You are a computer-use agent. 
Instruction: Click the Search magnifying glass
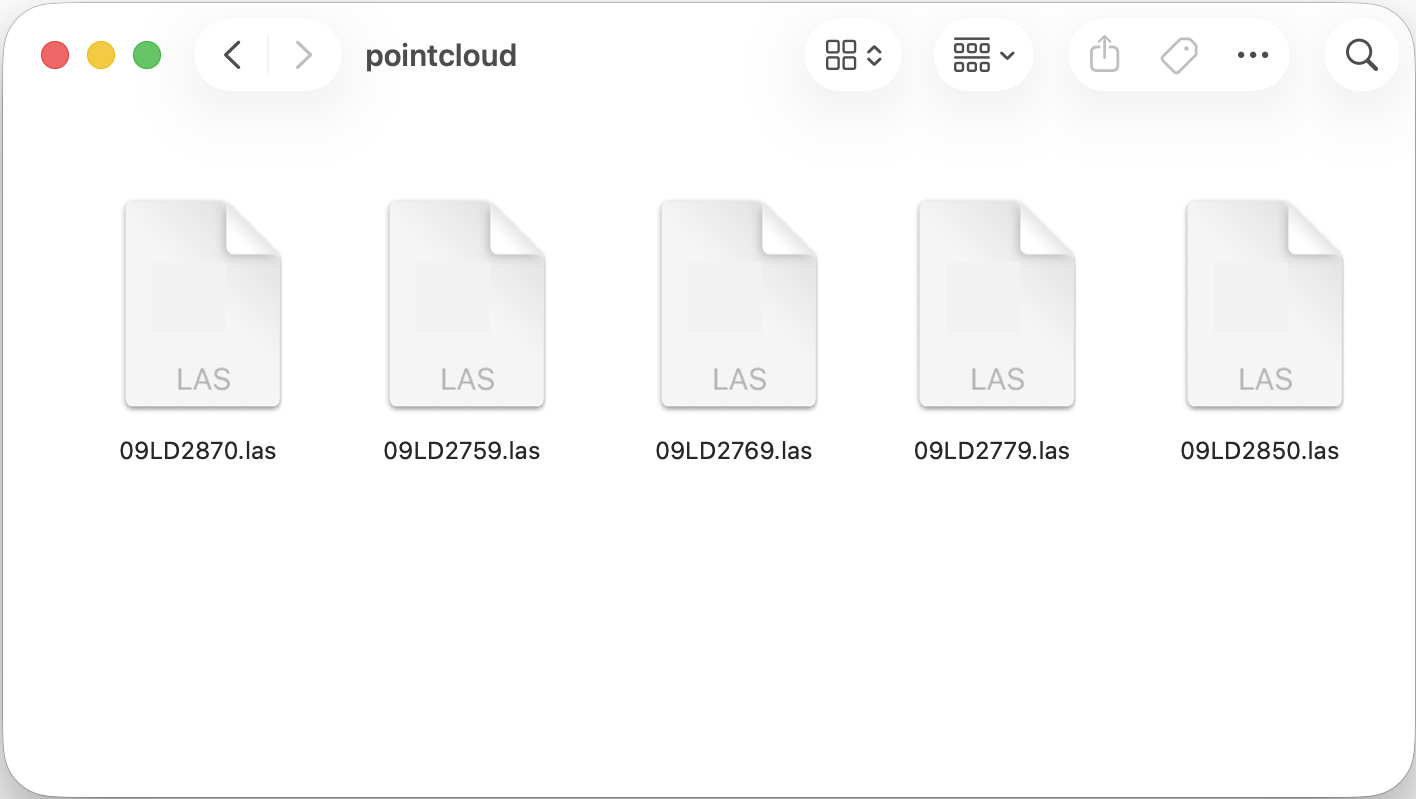click(x=1361, y=55)
